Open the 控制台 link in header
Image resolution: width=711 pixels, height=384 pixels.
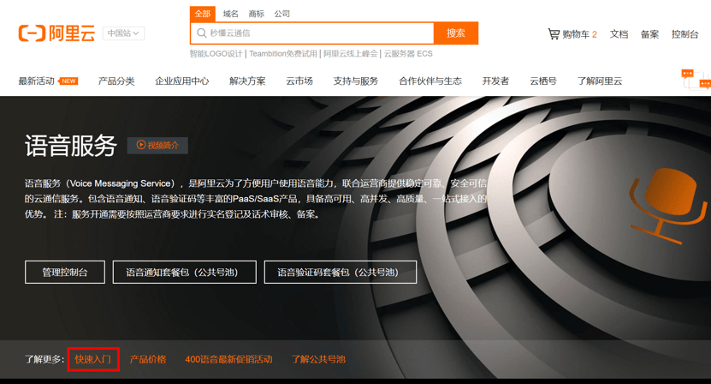coord(685,34)
